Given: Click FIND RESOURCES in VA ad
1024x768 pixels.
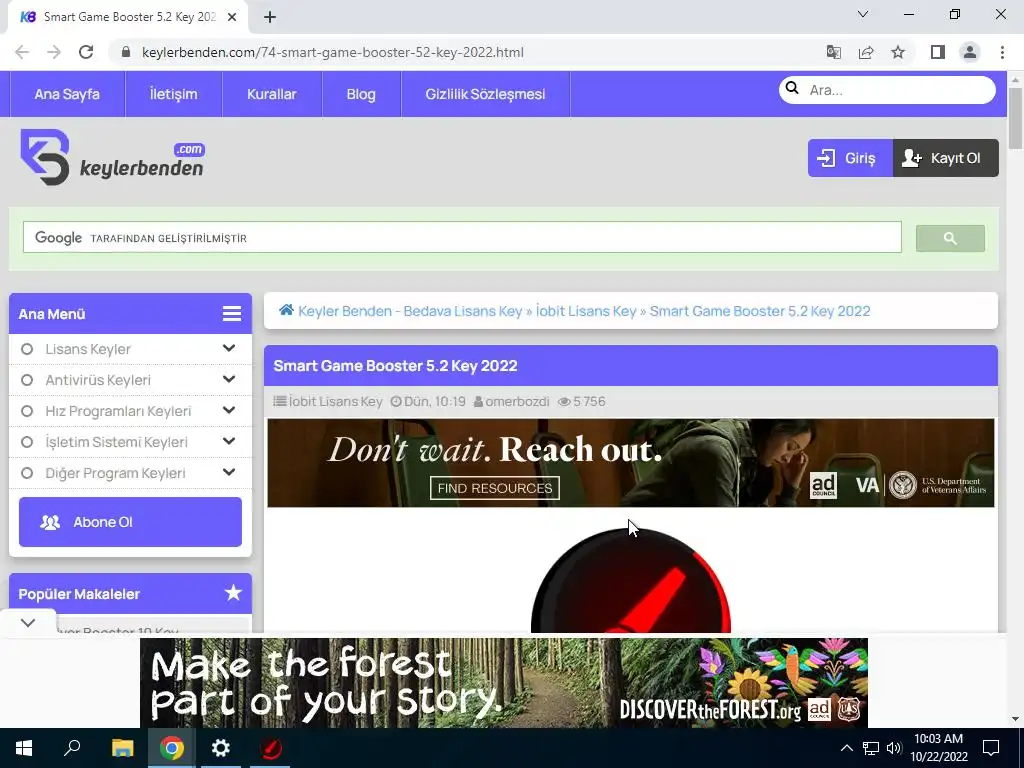Looking at the screenshot, I should (x=494, y=488).
